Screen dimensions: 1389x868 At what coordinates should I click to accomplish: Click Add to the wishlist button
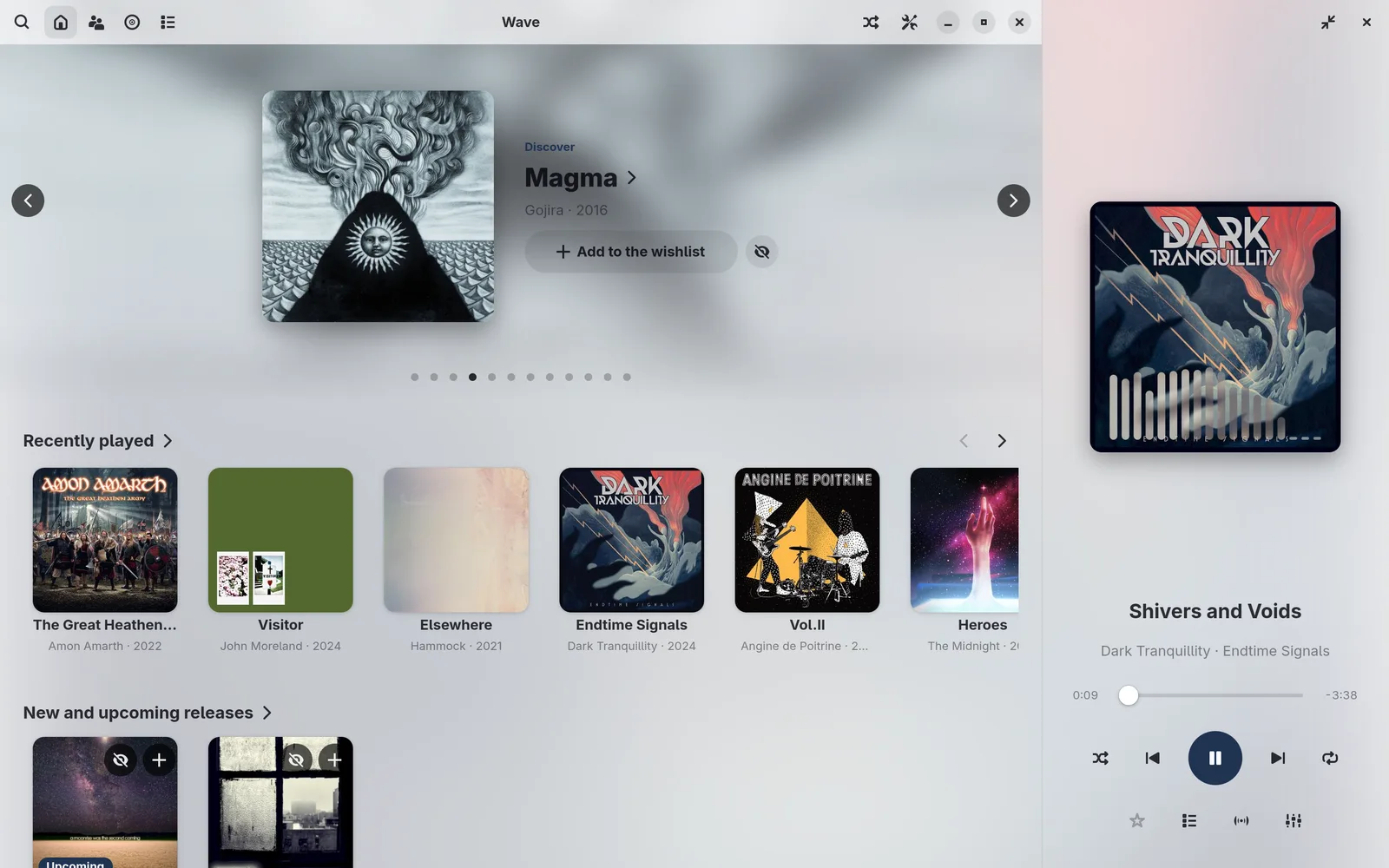pyautogui.click(x=631, y=252)
